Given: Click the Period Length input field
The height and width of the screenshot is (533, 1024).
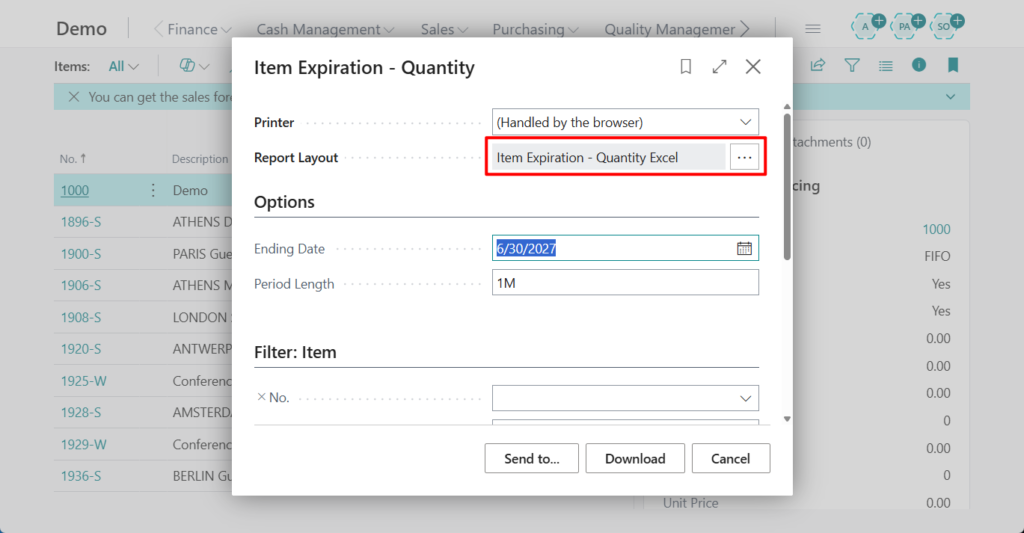Looking at the screenshot, I should (x=625, y=283).
